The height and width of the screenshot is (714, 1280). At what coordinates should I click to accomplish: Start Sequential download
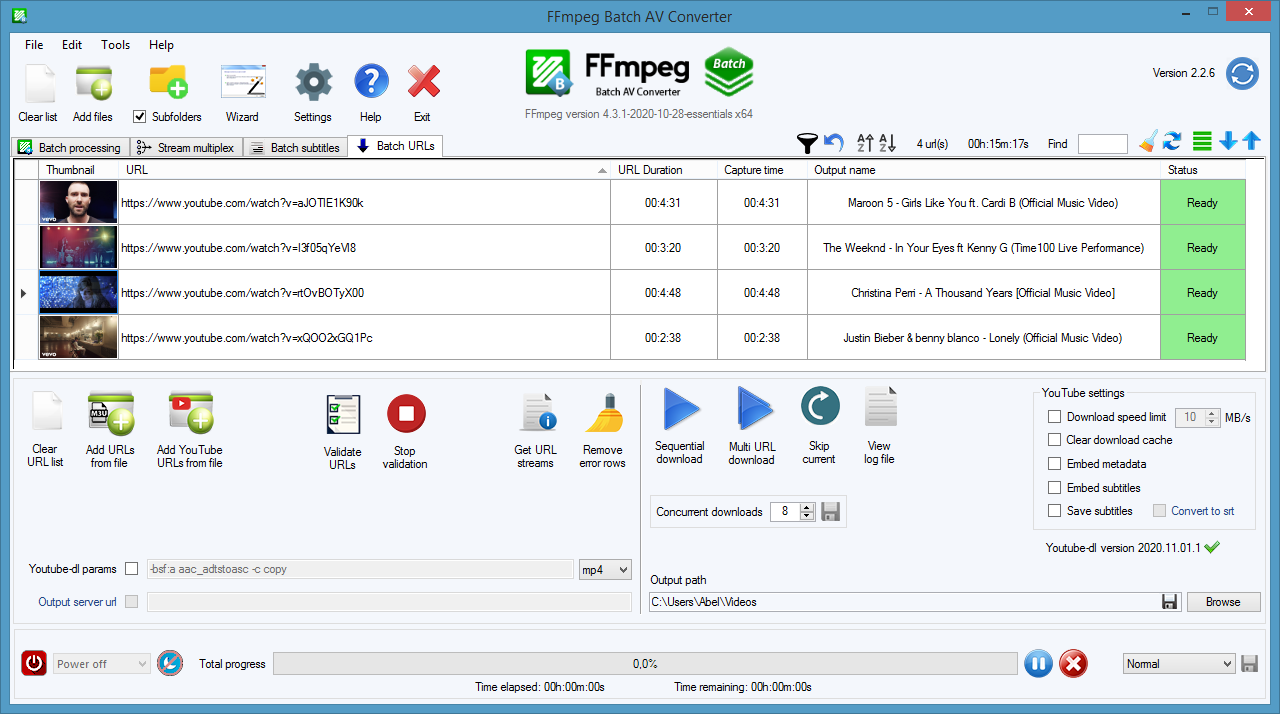[681, 410]
